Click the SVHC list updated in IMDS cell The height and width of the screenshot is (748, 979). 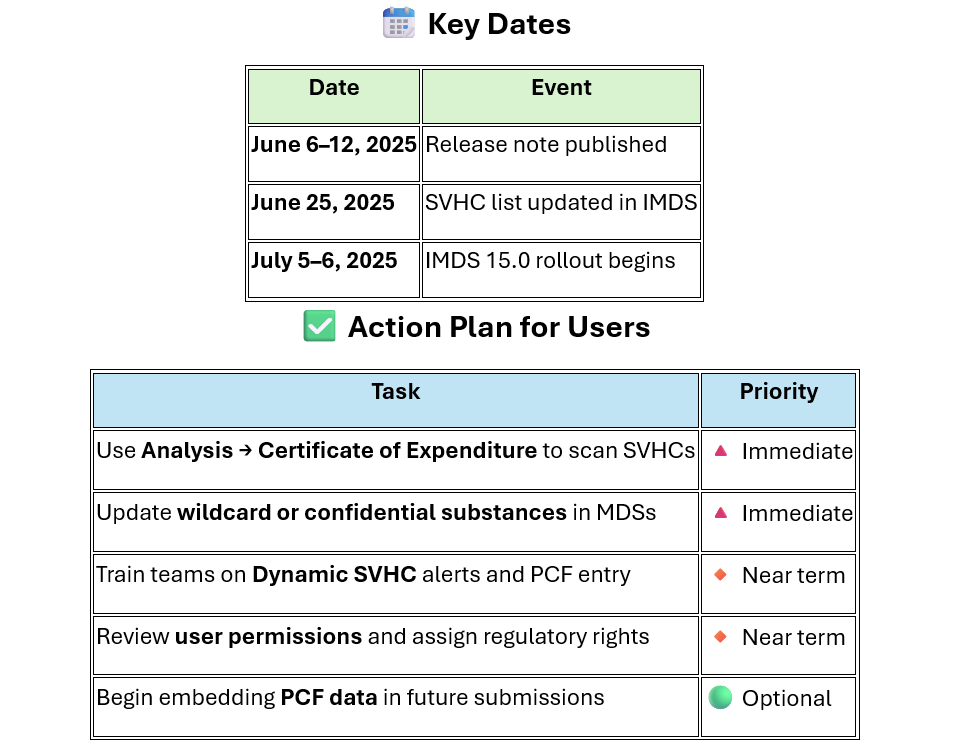[x=561, y=212]
